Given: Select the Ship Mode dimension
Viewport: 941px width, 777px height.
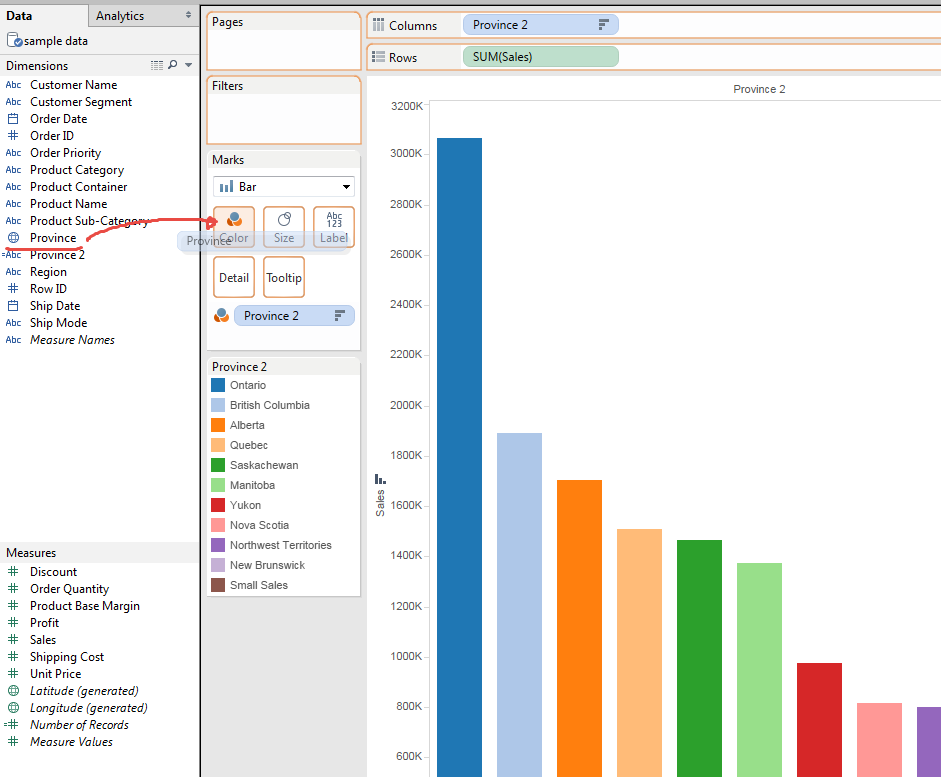Looking at the screenshot, I should (59, 322).
